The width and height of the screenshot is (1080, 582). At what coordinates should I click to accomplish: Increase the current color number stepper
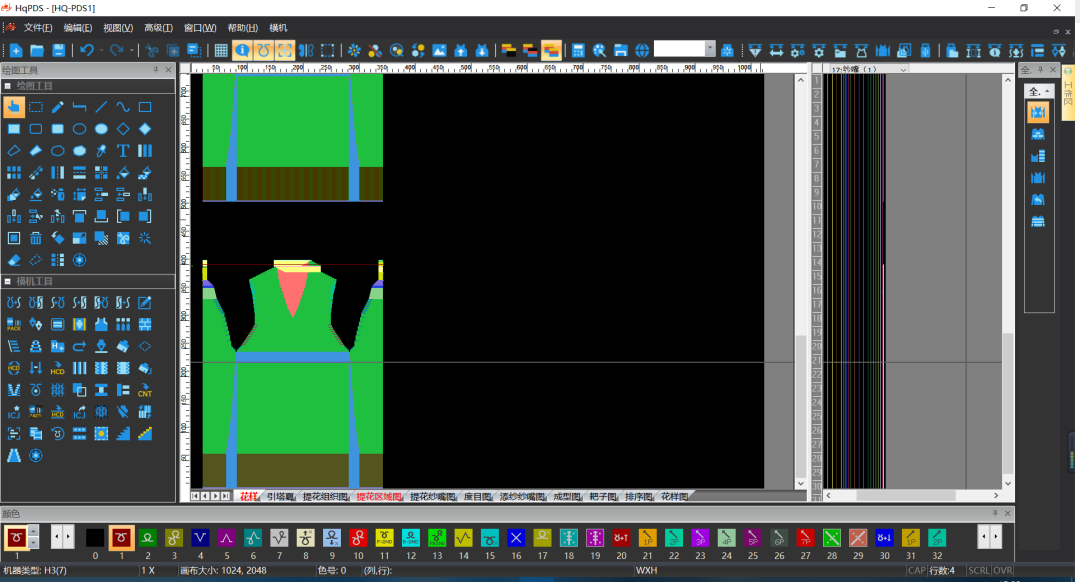coord(32,531)
